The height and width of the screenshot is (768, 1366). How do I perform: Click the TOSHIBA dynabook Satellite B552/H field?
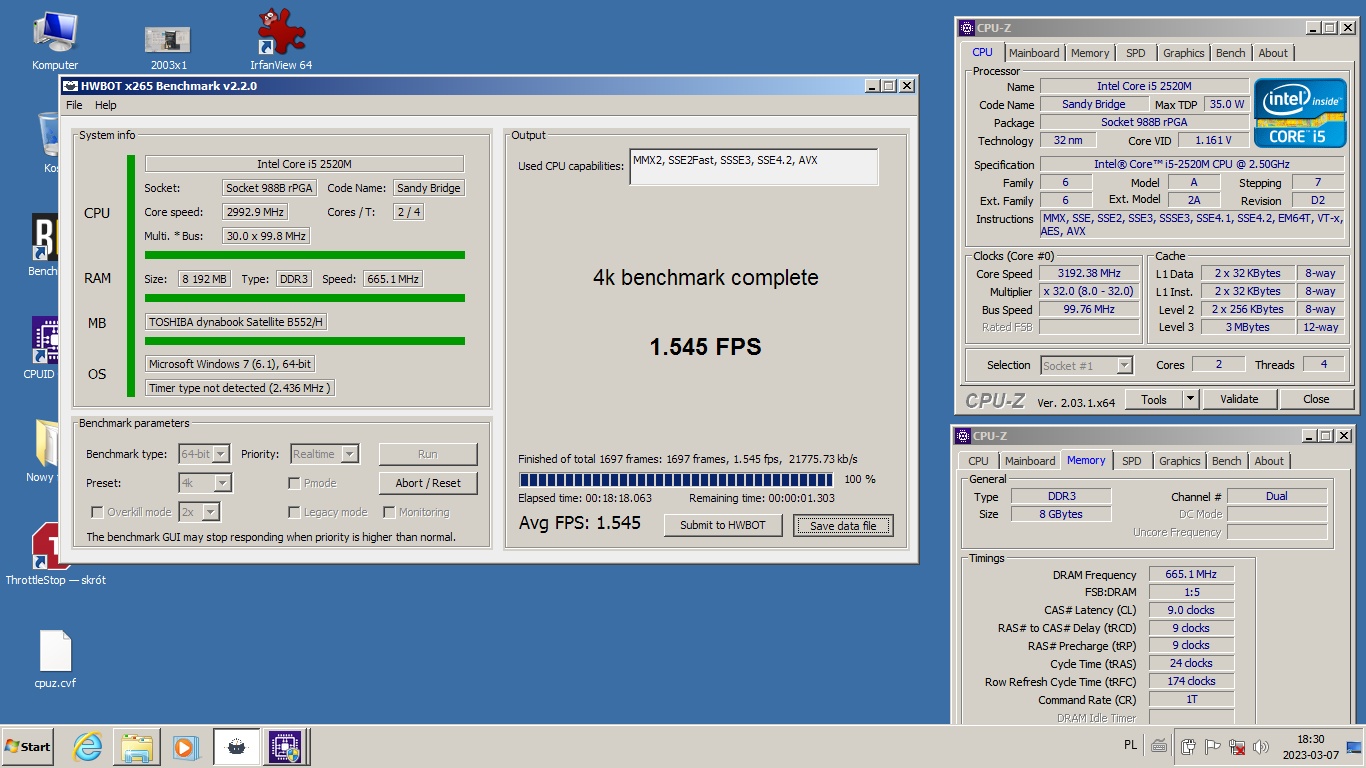click(236, 322)
